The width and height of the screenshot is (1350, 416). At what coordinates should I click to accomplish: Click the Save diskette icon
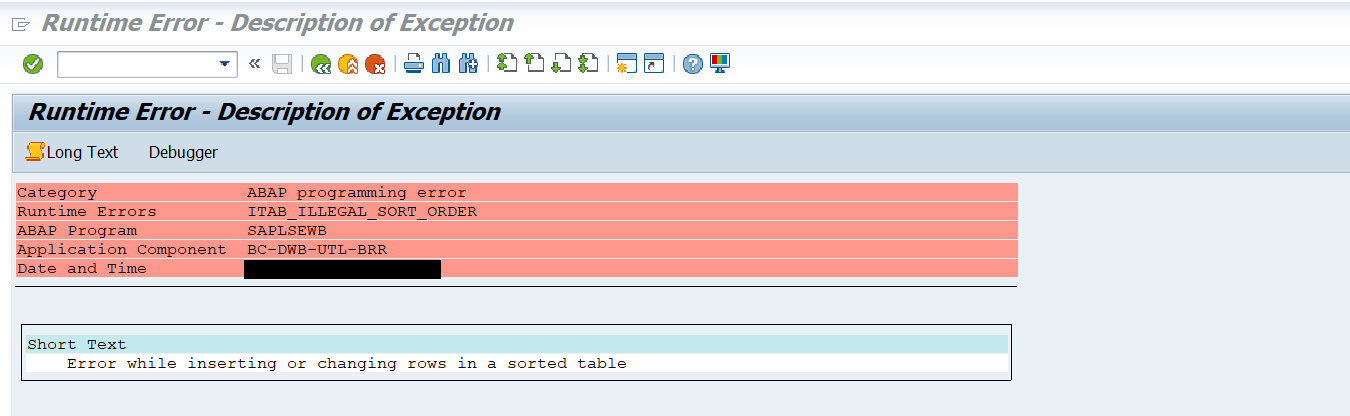point(282,64)
